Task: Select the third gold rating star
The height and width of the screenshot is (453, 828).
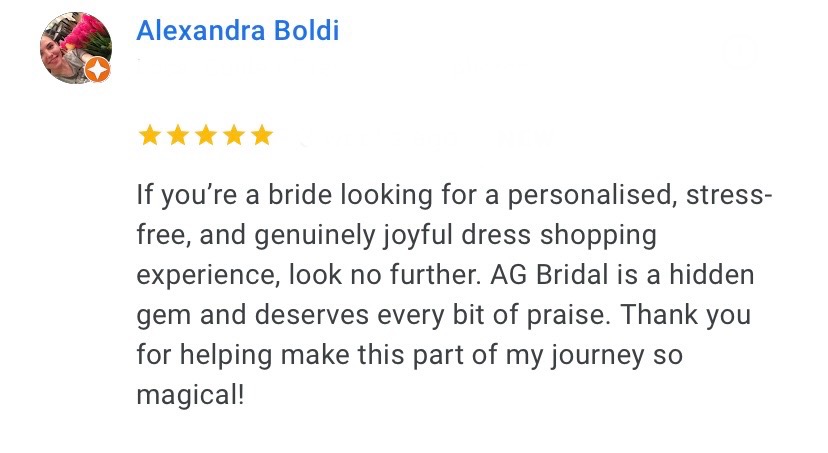Action: tap(206, 135)
